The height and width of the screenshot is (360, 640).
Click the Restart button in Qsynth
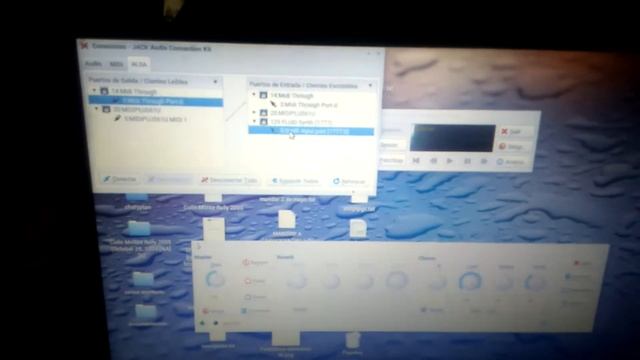coord(255,262)
